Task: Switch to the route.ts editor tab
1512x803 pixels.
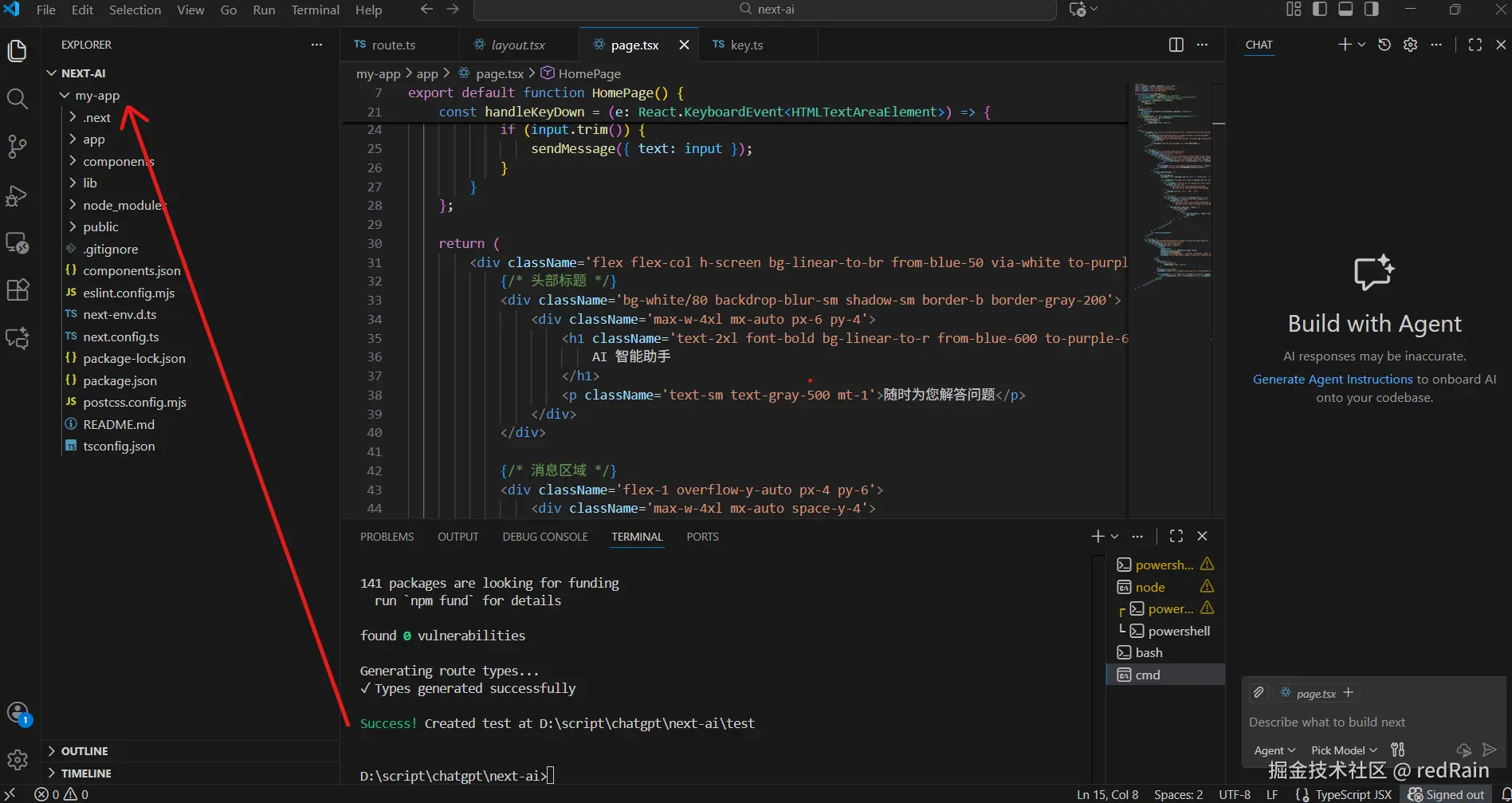Action: [x=393, y=45]
